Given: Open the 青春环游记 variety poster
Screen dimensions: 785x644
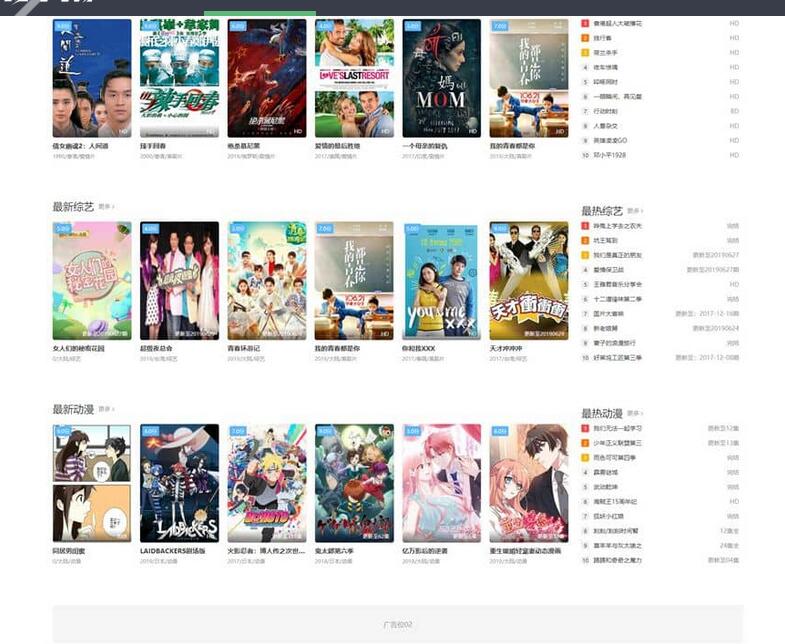Looking at the screenshot, I should pyautogui.click(x=267, y=281).
